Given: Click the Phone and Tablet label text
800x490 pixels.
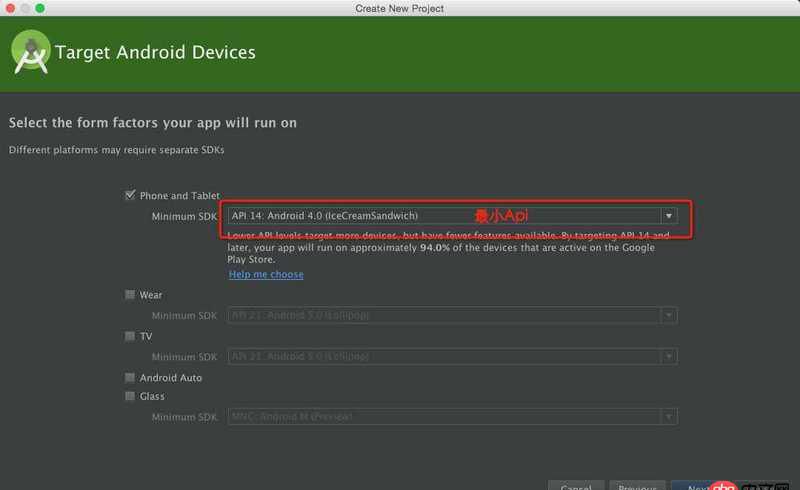Looking at the screenshot, I should click(180, 196).
